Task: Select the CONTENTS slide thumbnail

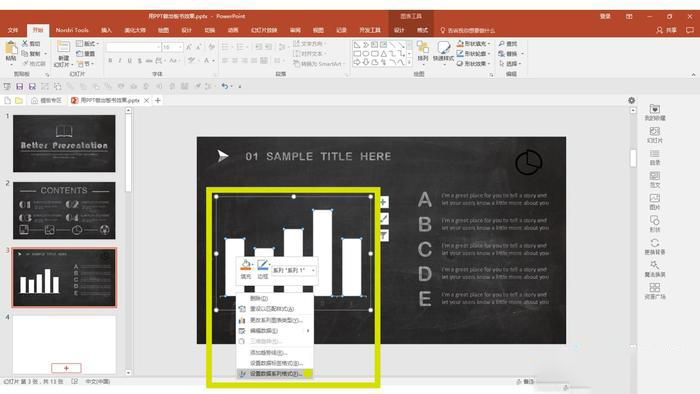Action: pyautogui.click(x=64, y=211)
